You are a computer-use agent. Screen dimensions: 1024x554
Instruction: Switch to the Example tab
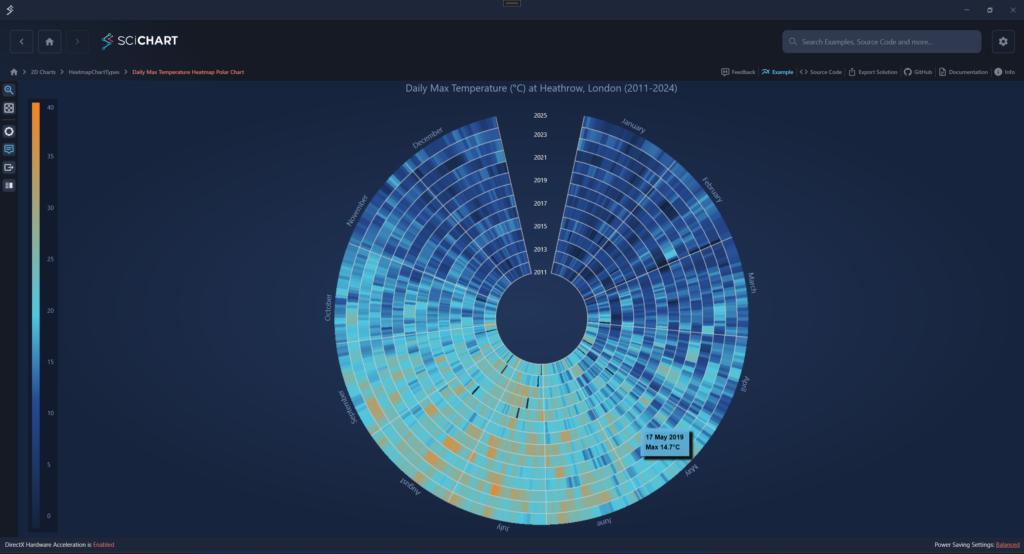[777, 72]
